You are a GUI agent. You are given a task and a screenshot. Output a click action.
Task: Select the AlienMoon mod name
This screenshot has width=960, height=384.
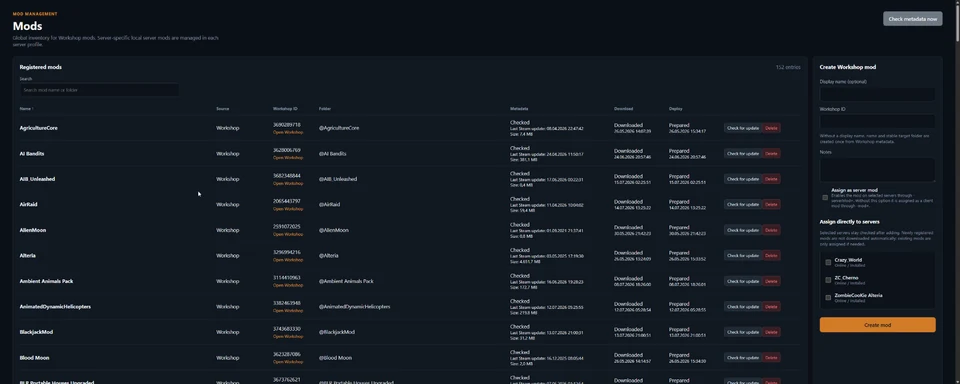coord(32,230)
